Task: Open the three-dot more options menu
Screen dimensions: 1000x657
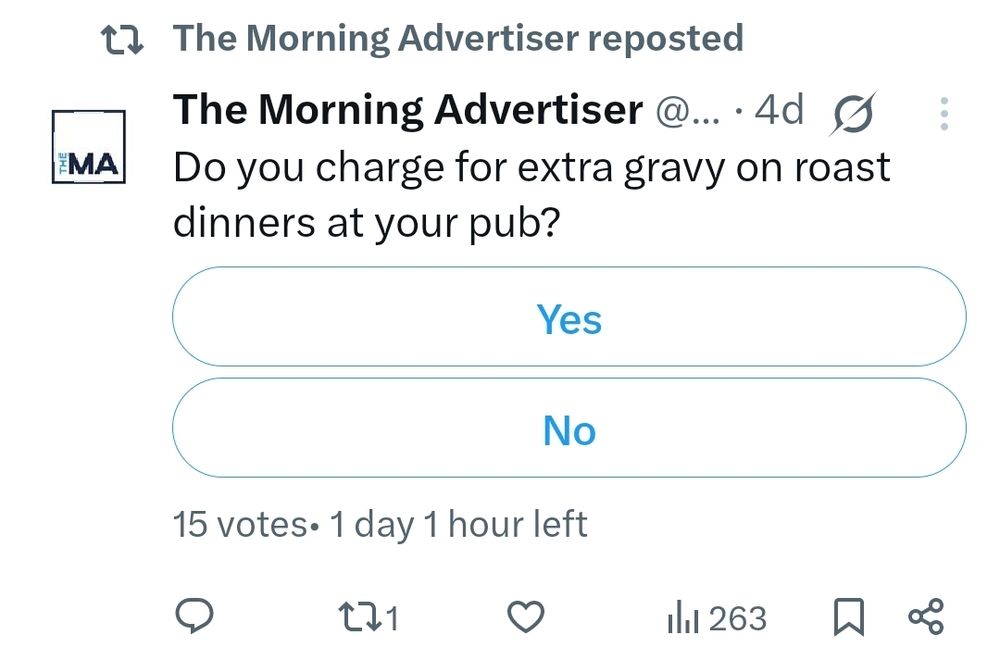Action: click(x=945, y=114)
